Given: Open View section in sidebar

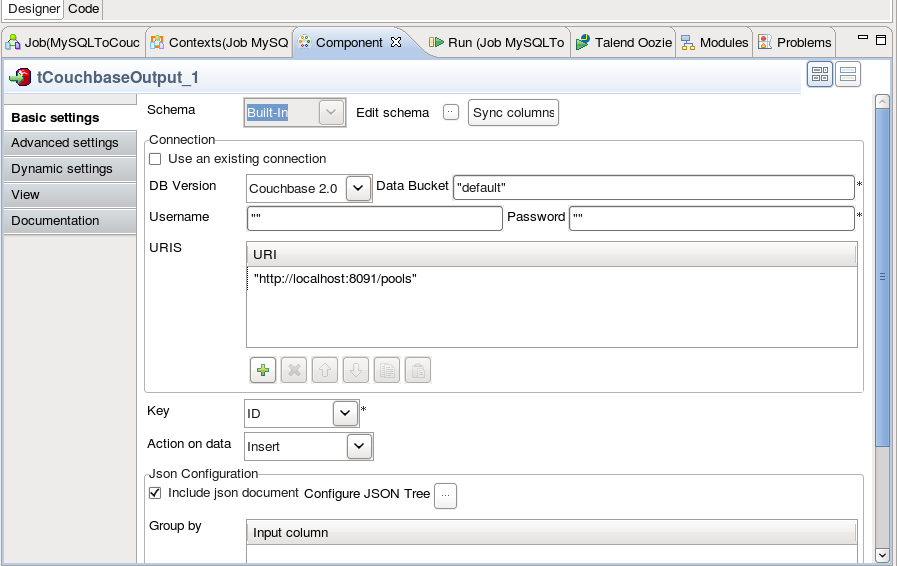Looking at the screenshot, I should click(70, 195).
